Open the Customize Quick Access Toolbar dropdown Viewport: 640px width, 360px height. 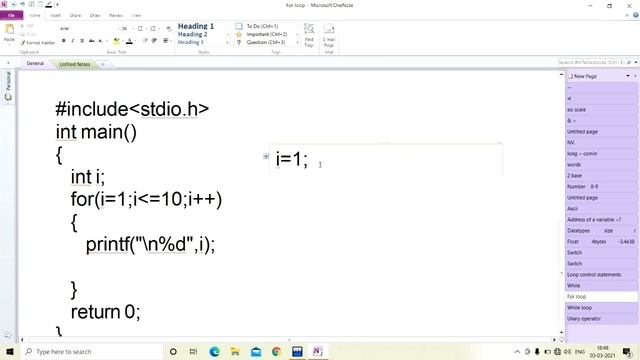58,5
